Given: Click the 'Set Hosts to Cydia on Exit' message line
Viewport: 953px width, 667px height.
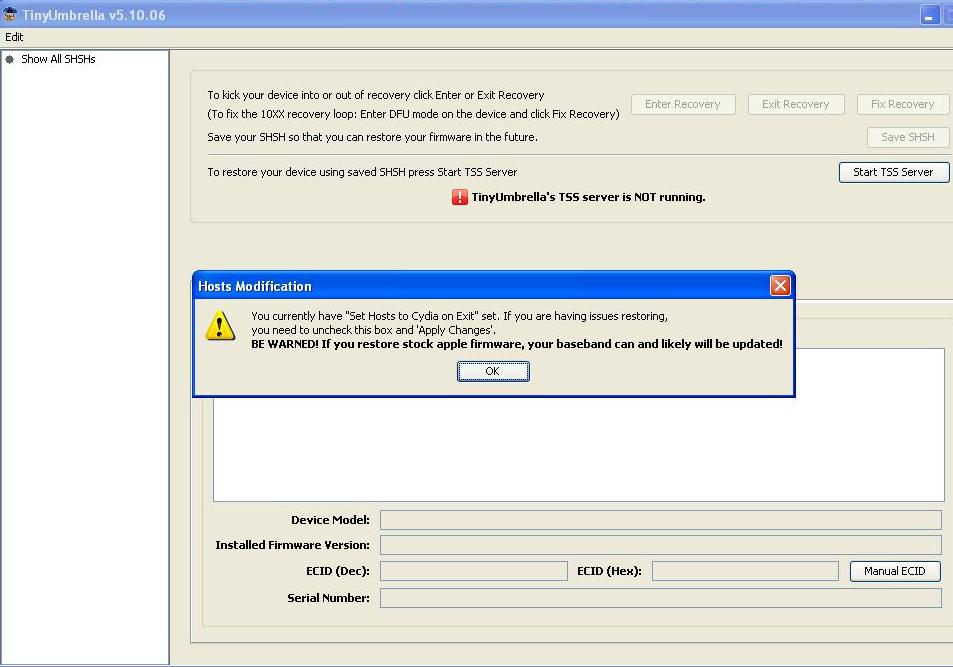Looking at the screenshot, I should tap(459, 316).
